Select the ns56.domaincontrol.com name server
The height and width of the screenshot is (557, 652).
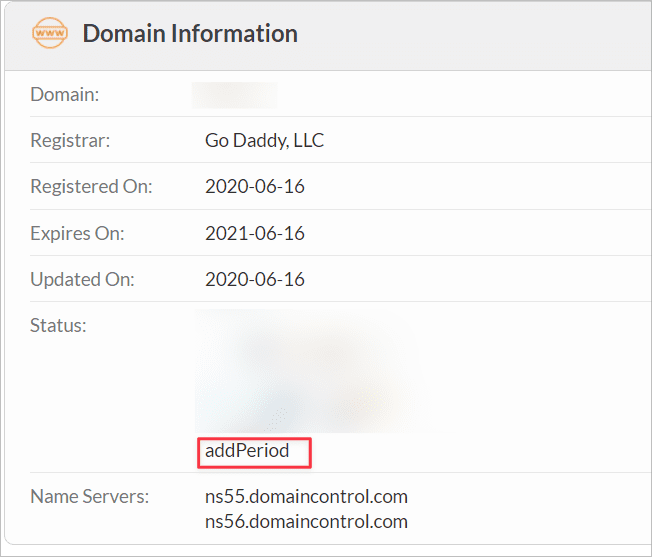306,521
